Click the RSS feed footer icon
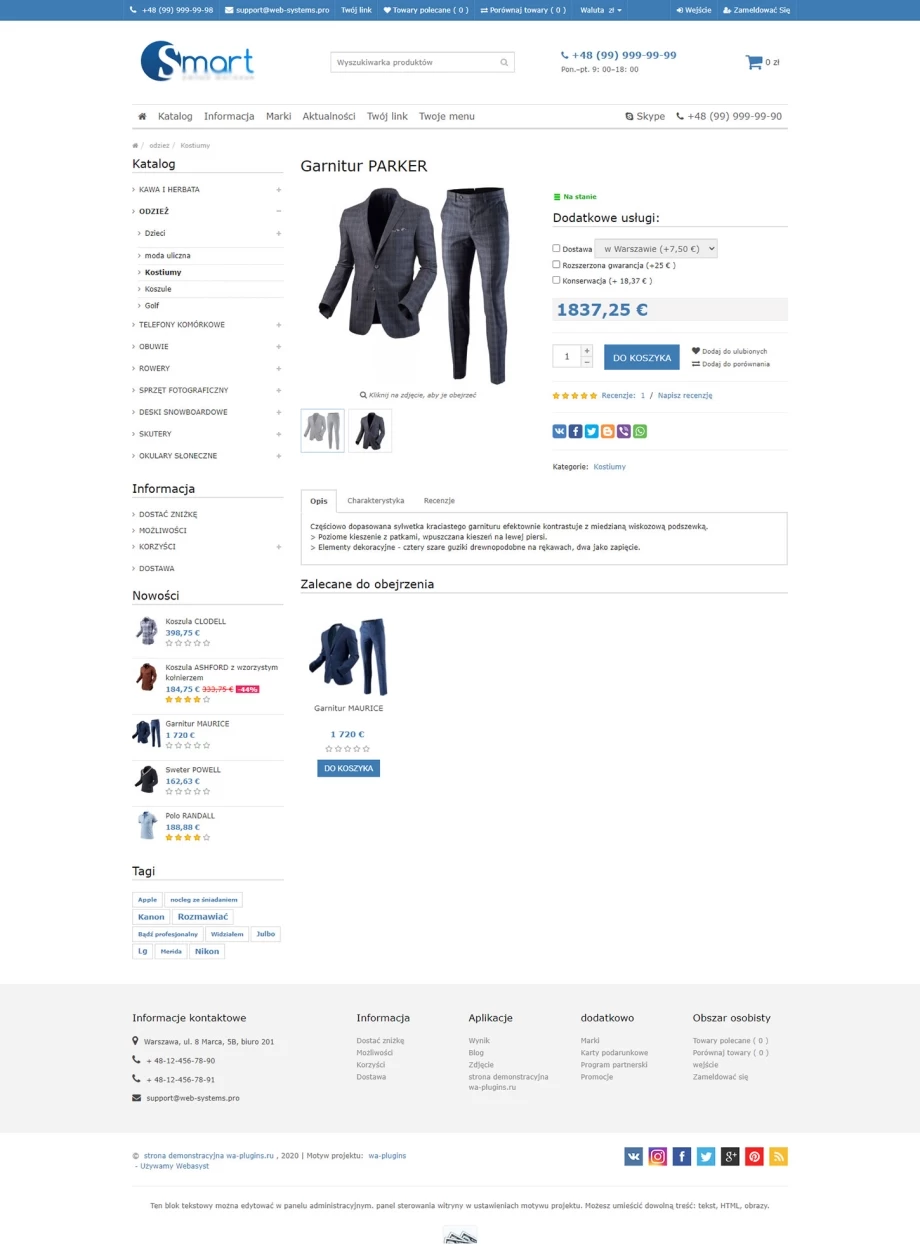This screenshot has width=920, height=1260. (778, 1156)
